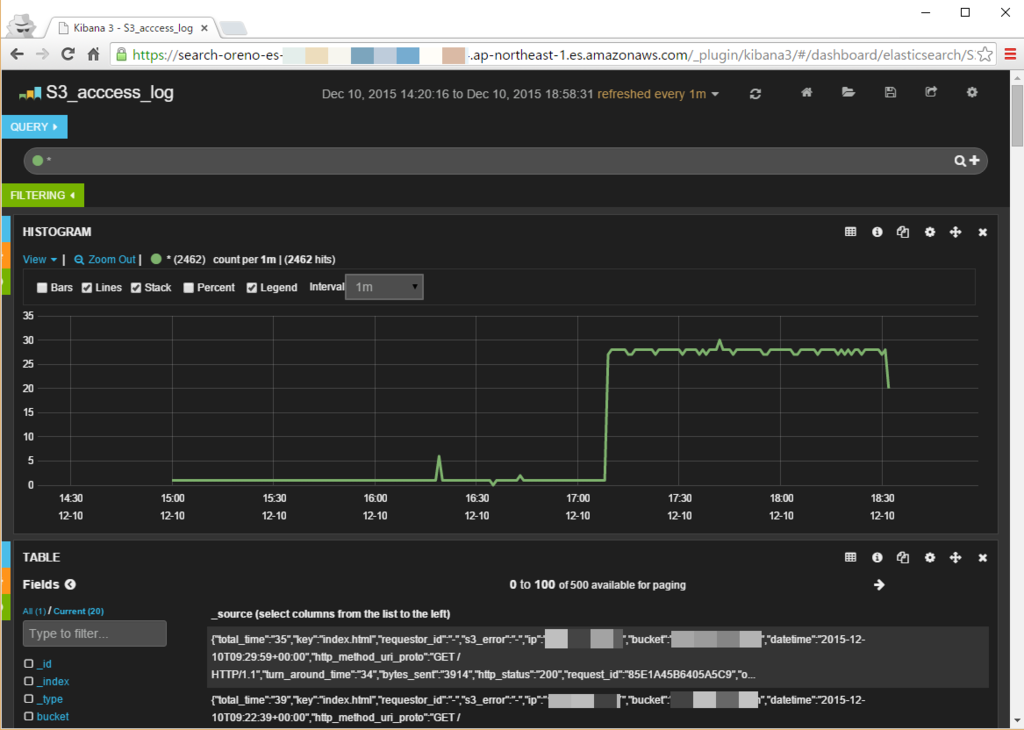Remove the Histogram panel
Screen dimensions: 1024x730
pos(982,232)
